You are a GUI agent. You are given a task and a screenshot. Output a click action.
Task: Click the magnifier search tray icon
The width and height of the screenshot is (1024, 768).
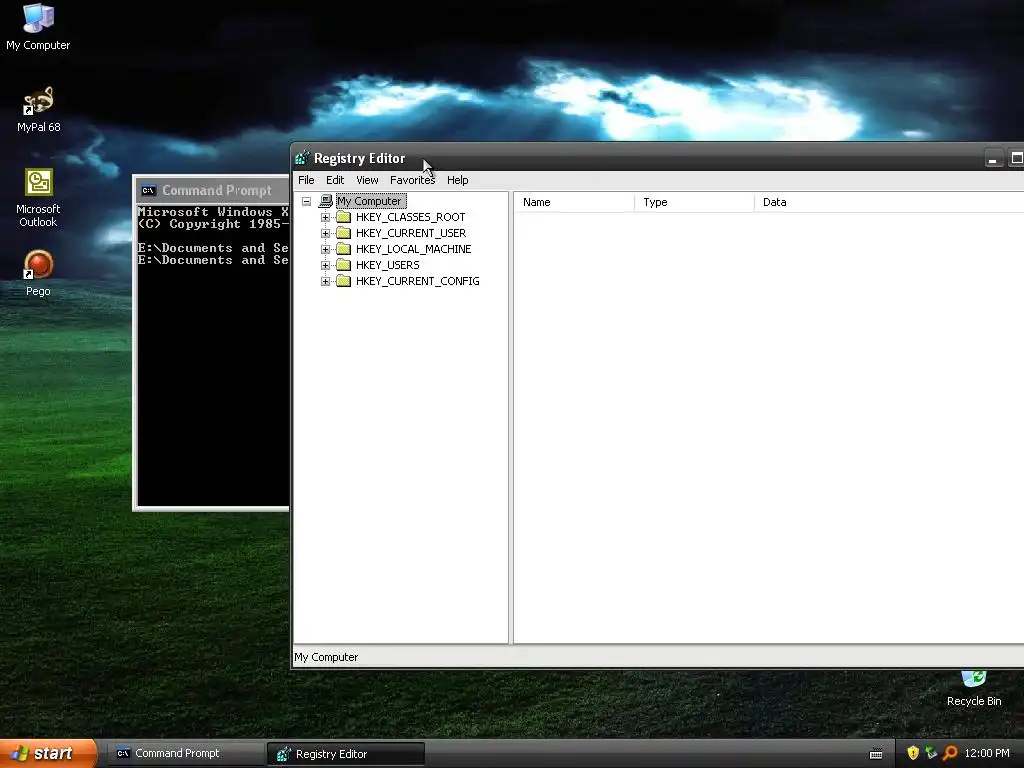(950, 753)
